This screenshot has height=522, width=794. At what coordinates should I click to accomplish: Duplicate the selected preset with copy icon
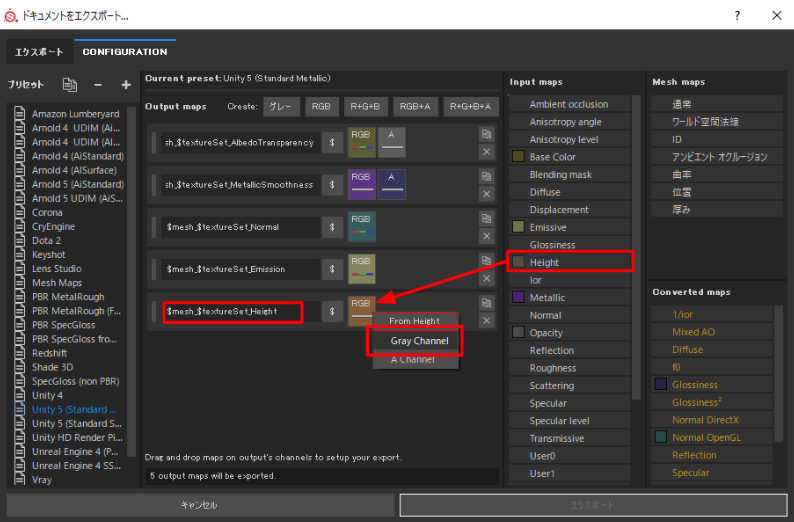[x=69, y=85]
